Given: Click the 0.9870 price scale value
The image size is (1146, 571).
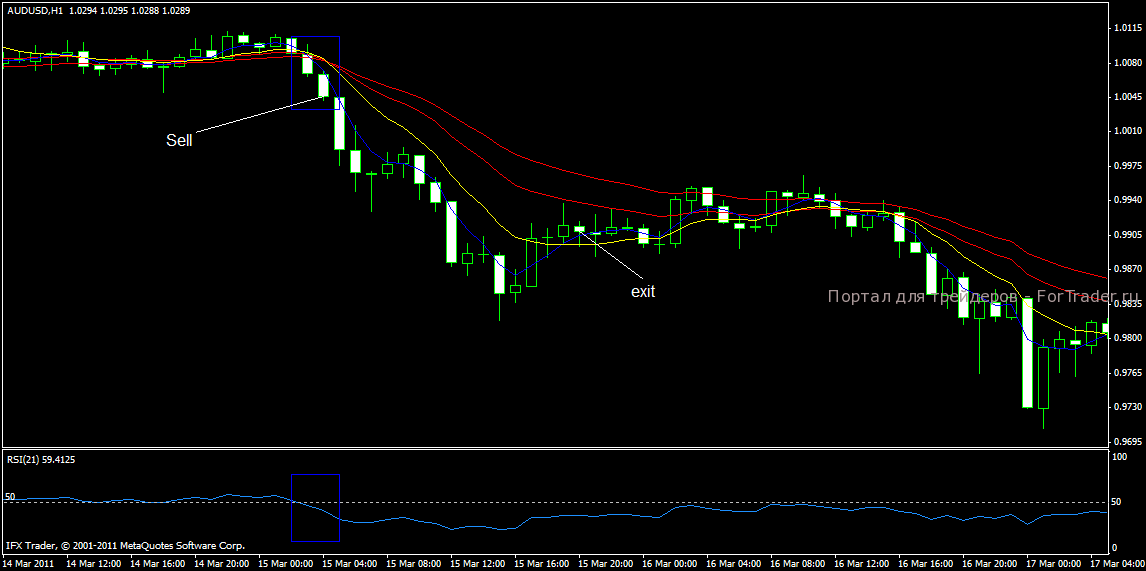Looking at the screenshot, I should pyautogui.click(x=1126, y=269).
